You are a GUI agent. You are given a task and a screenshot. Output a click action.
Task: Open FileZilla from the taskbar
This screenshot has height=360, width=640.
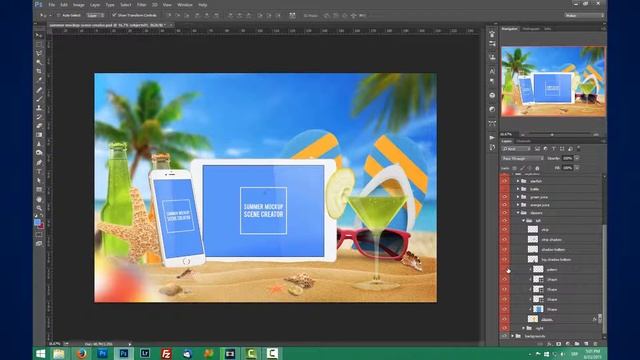tap(166, 353)
